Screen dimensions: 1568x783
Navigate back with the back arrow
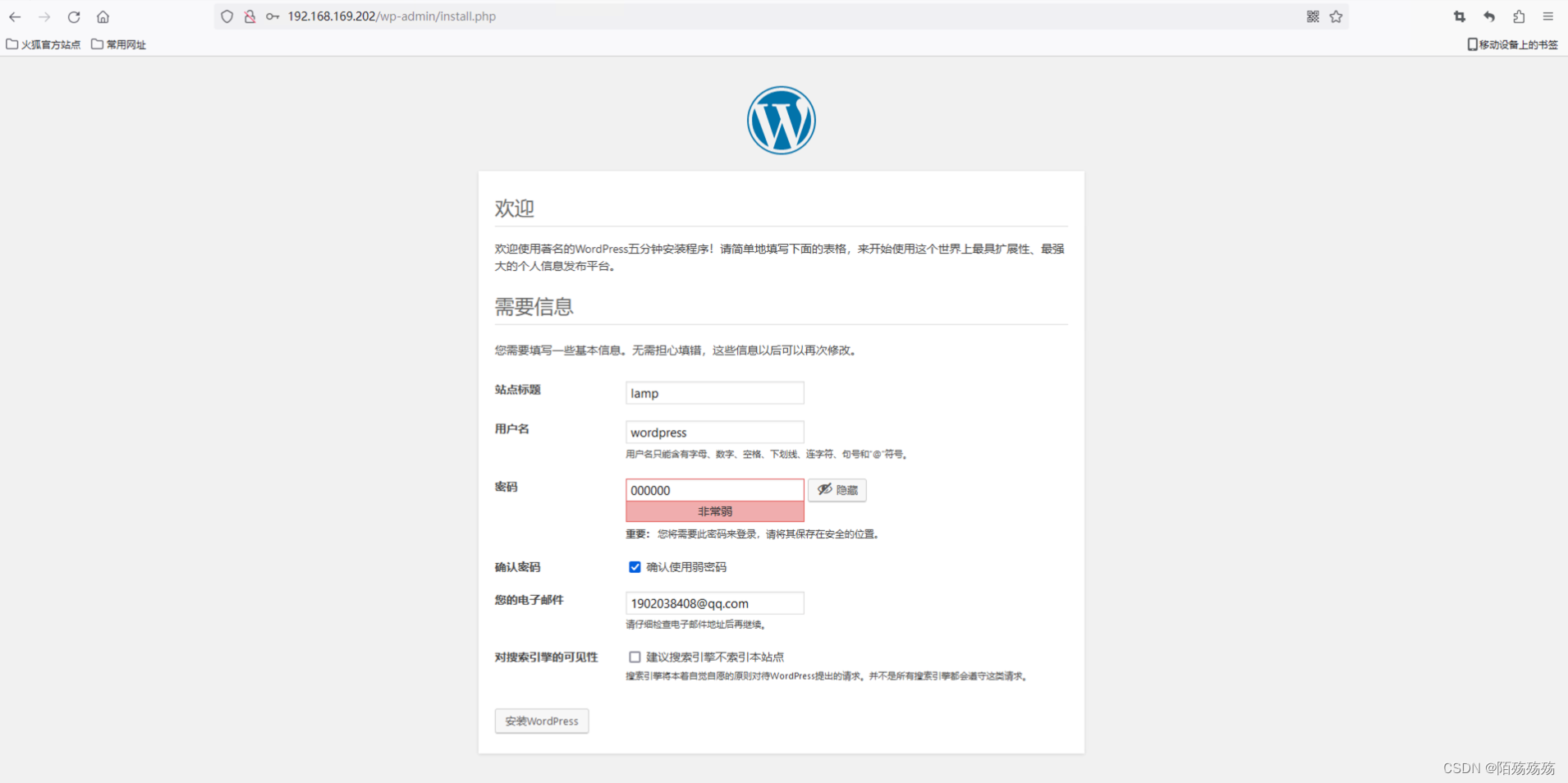[x=14, y=16]
